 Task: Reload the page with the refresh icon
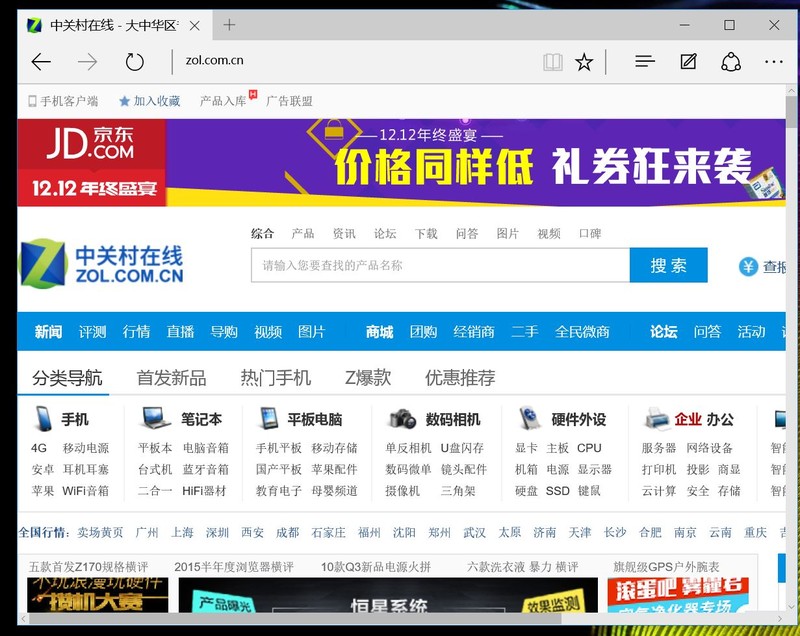coord(135,62)
